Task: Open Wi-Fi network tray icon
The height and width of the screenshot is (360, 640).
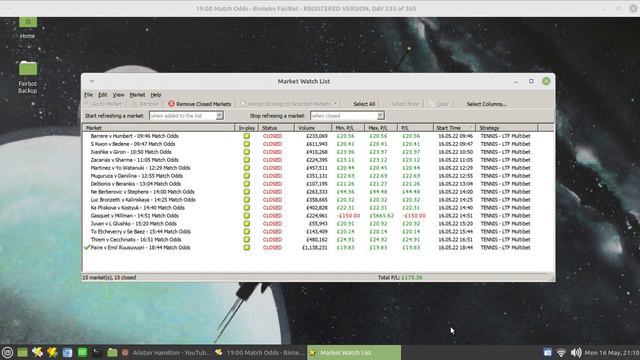Action: [561, 353]
